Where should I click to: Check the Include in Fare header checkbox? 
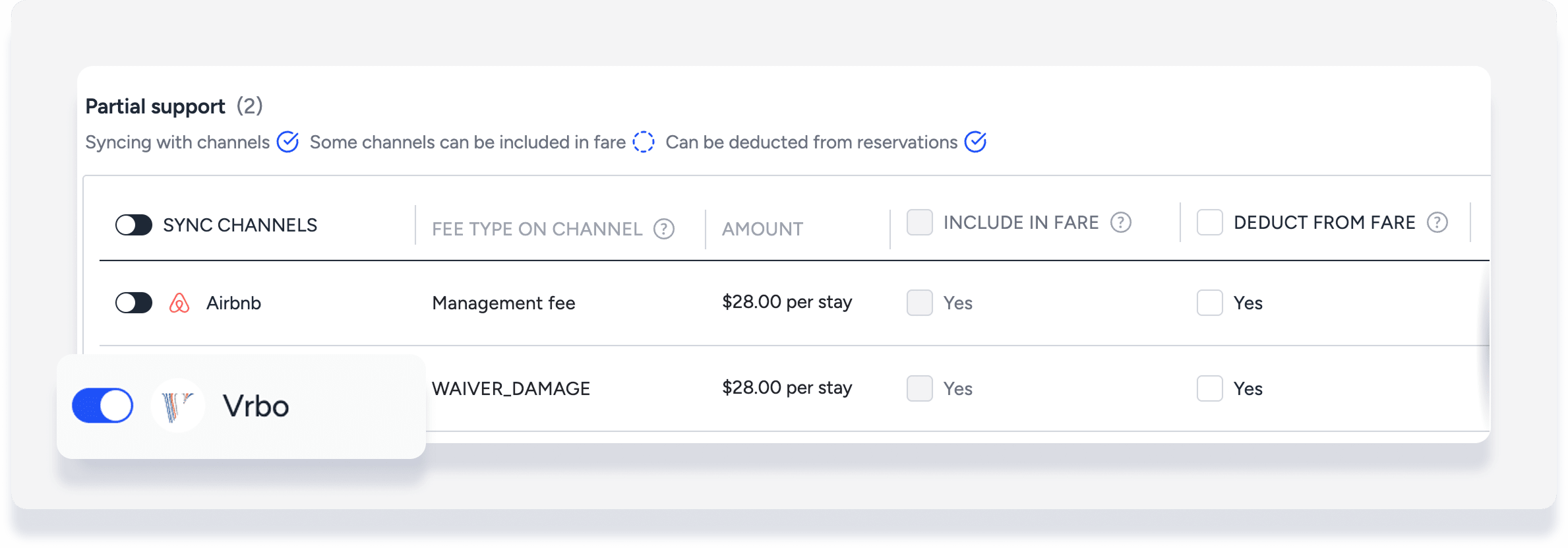pos(919,222)
